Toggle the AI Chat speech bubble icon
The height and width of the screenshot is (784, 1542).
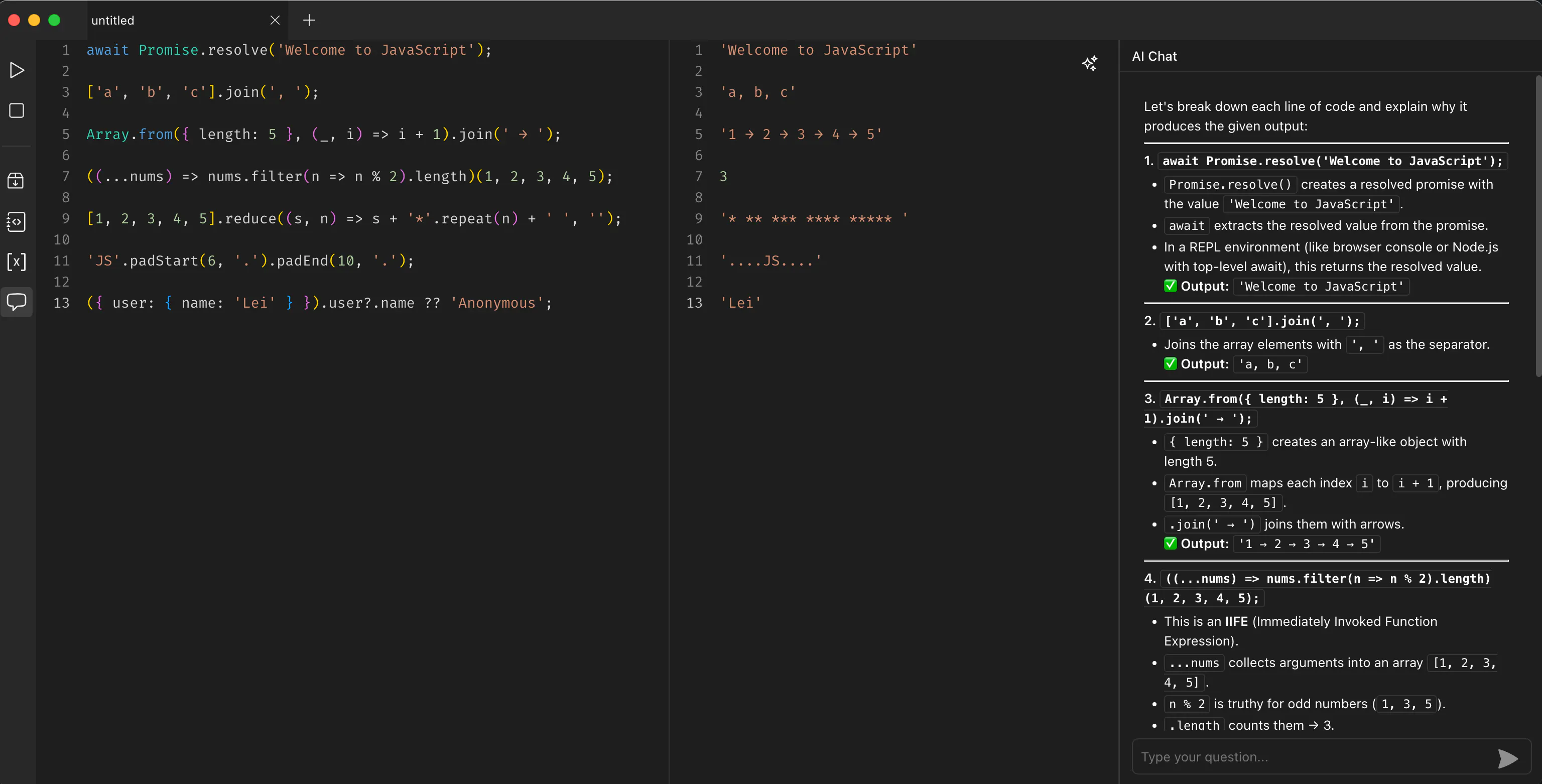pyautogui.click(x=16, y=302)
